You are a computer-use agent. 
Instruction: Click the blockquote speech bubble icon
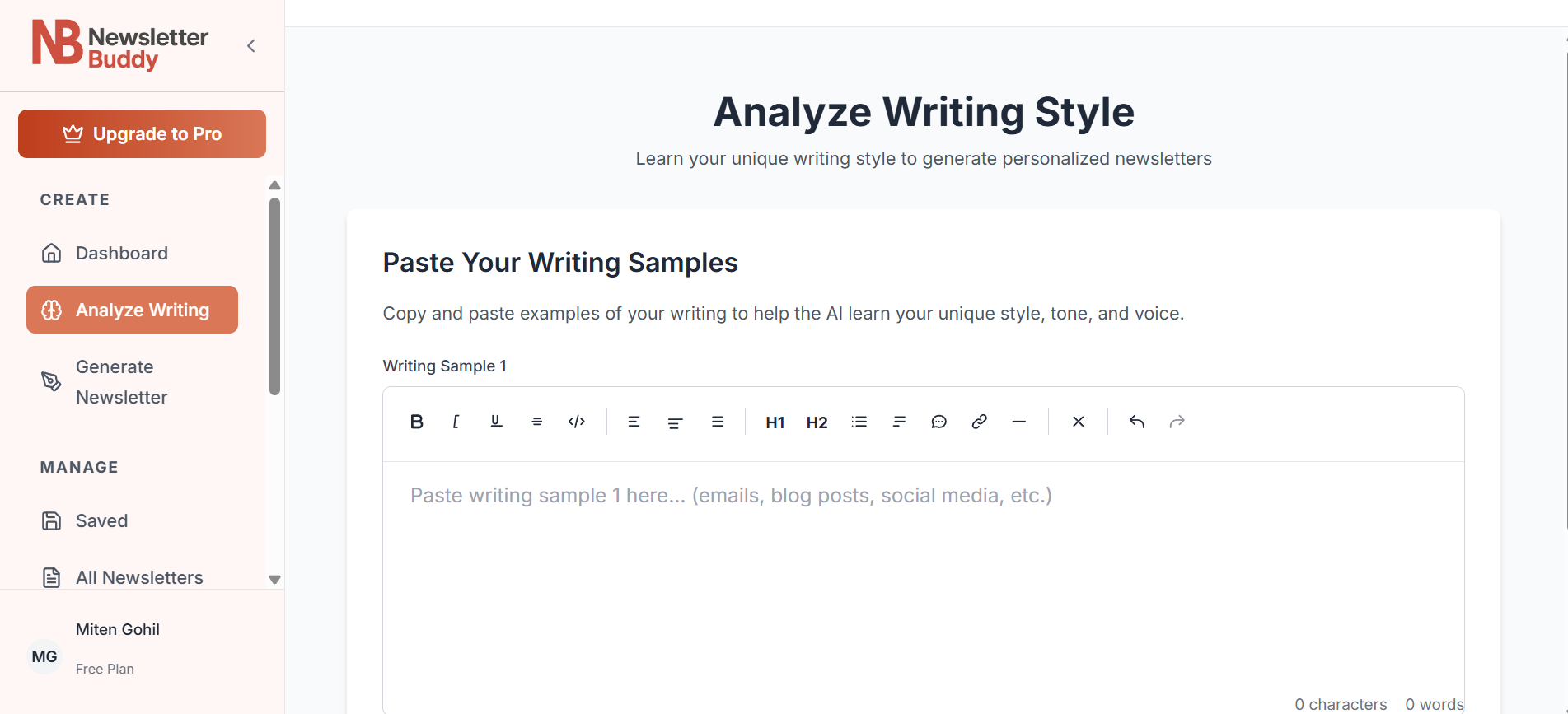coord(938,422)
